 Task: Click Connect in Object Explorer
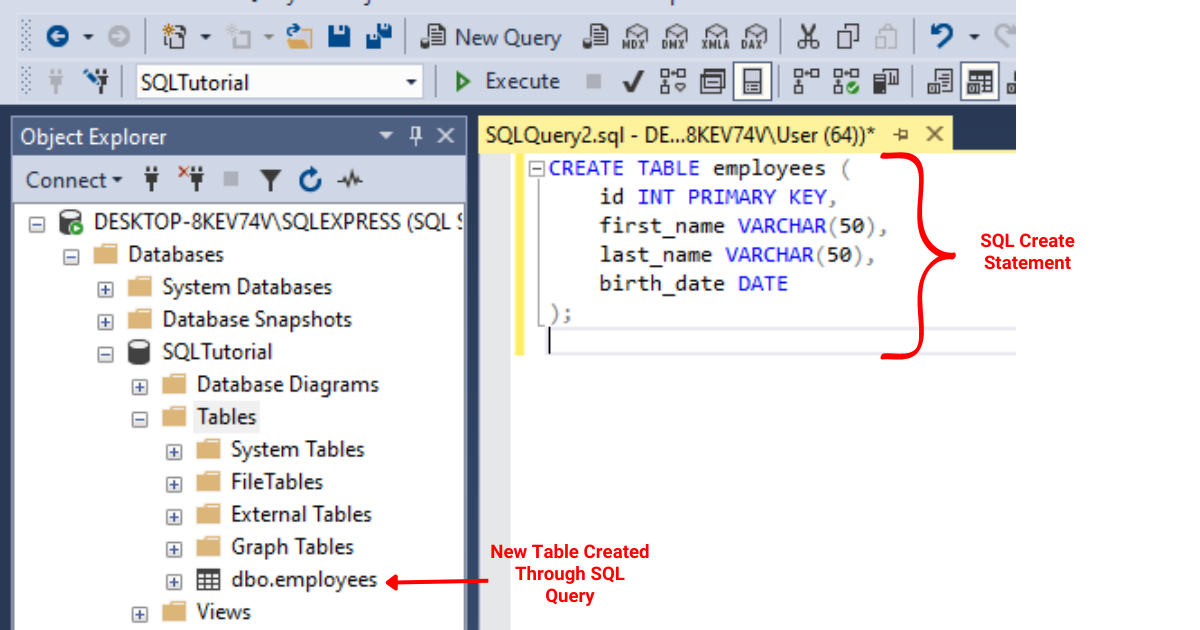[x=73, y=180]
